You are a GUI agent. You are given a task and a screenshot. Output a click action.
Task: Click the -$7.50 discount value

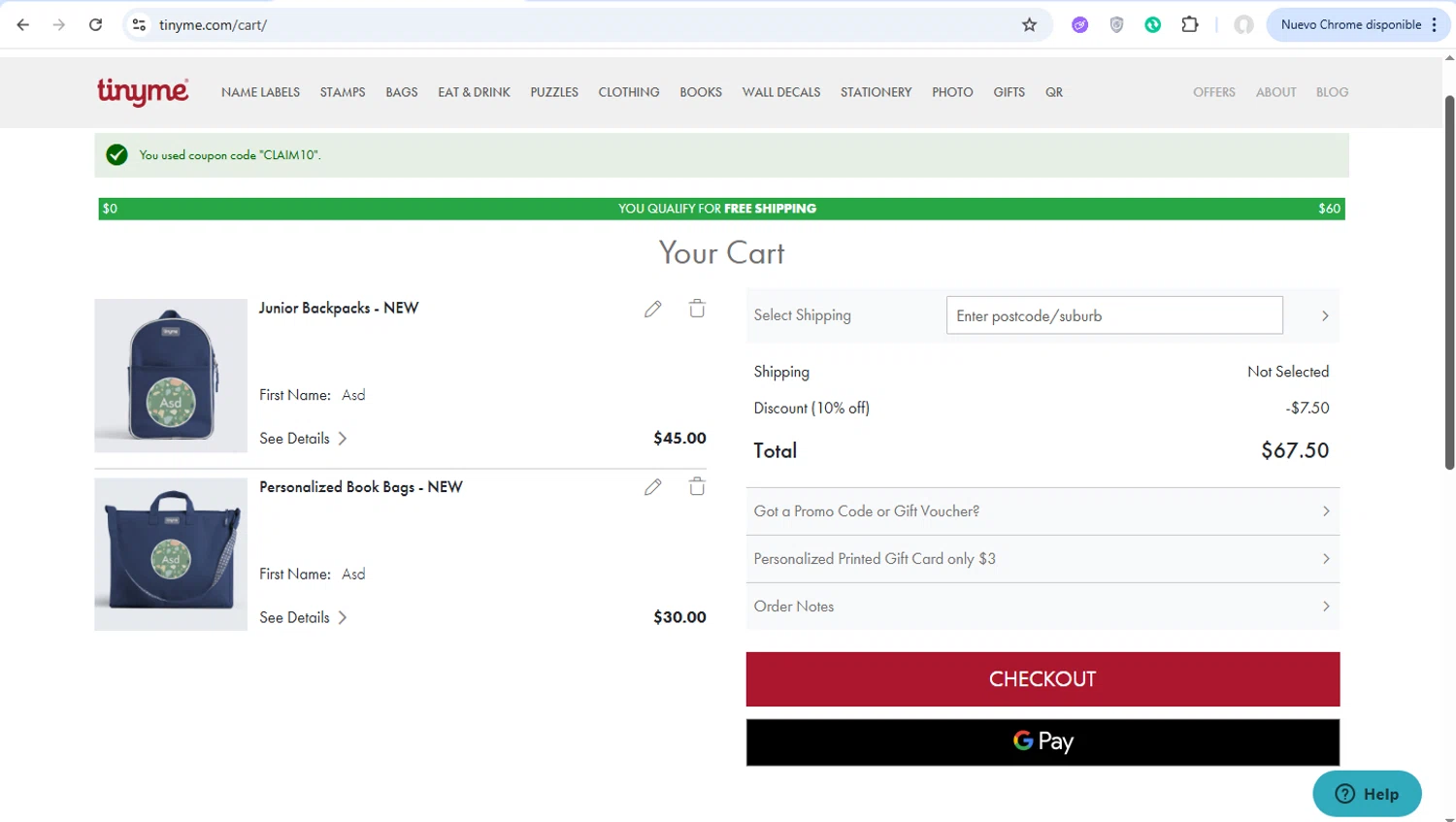1307,409
